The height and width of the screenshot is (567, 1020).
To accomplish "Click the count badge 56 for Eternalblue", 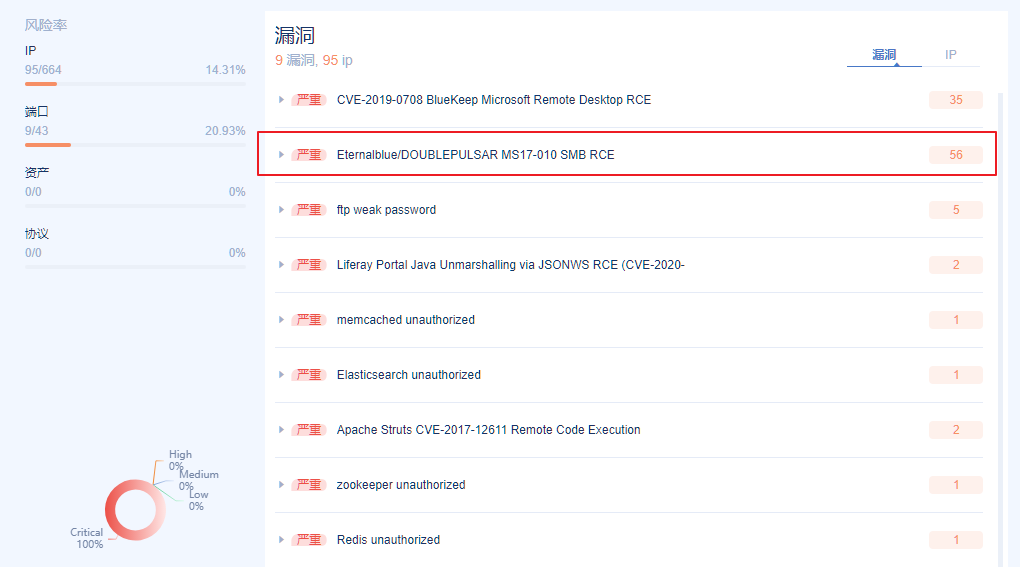I will click(x=956, y=155).
